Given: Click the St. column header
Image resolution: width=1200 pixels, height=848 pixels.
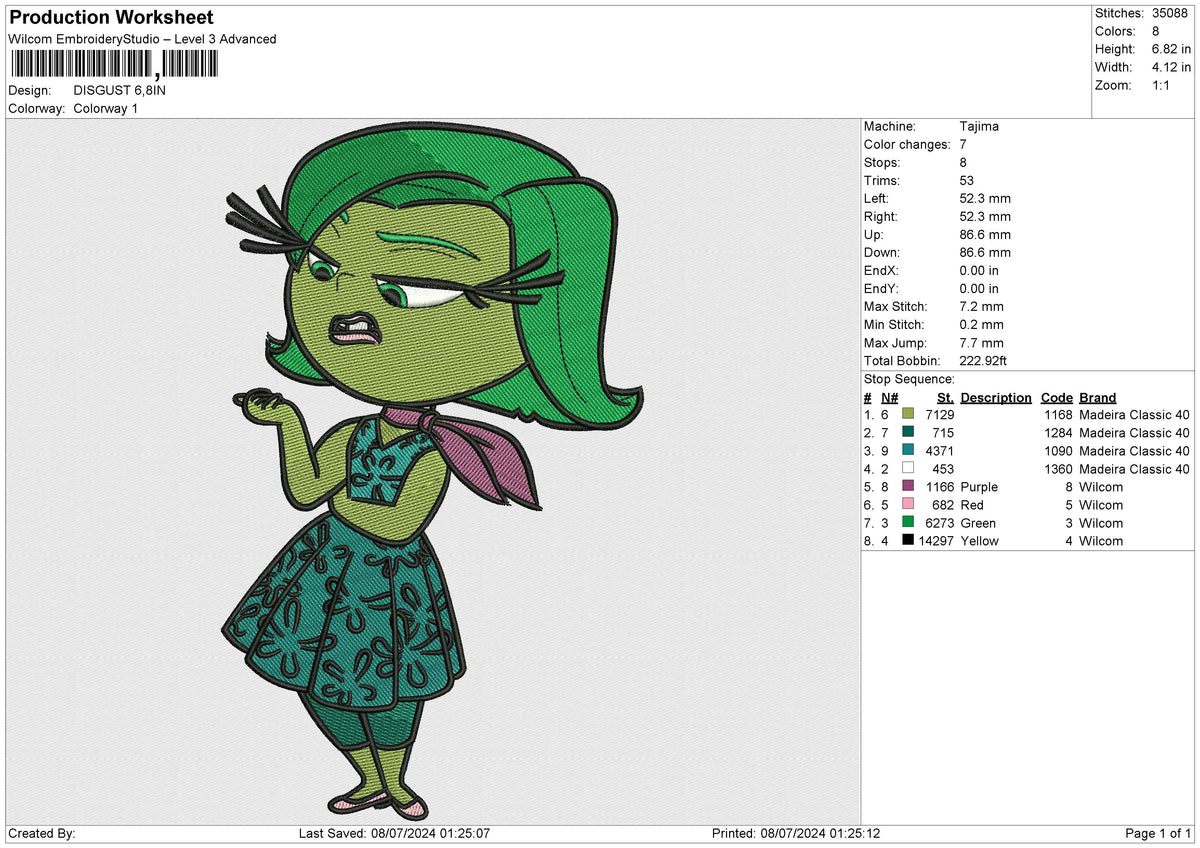Looking at the screenshot, I should (945, 397).
